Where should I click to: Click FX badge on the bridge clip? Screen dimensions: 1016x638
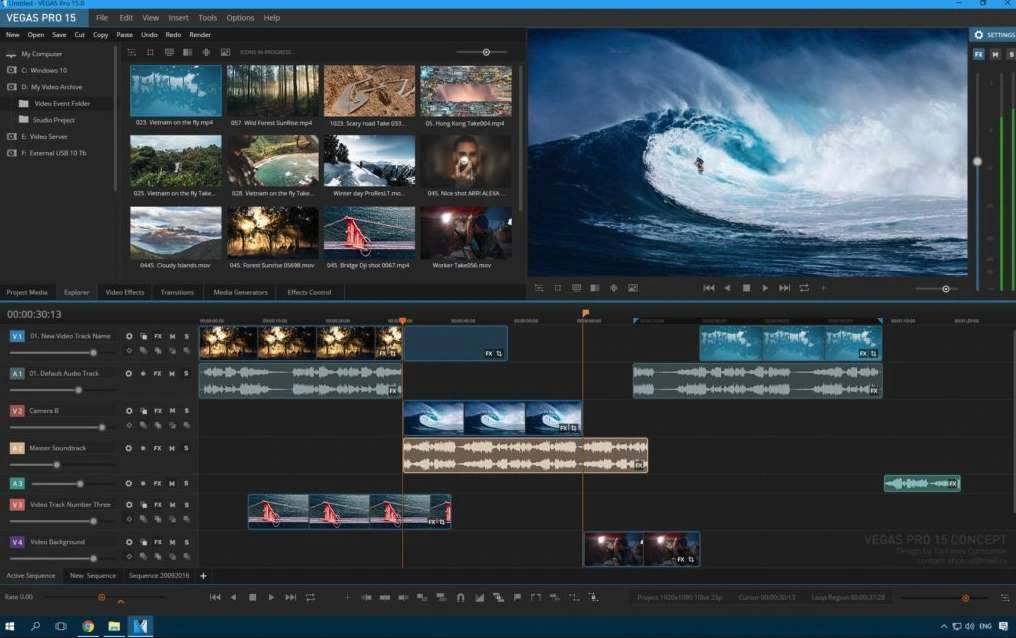pos(432,522)
